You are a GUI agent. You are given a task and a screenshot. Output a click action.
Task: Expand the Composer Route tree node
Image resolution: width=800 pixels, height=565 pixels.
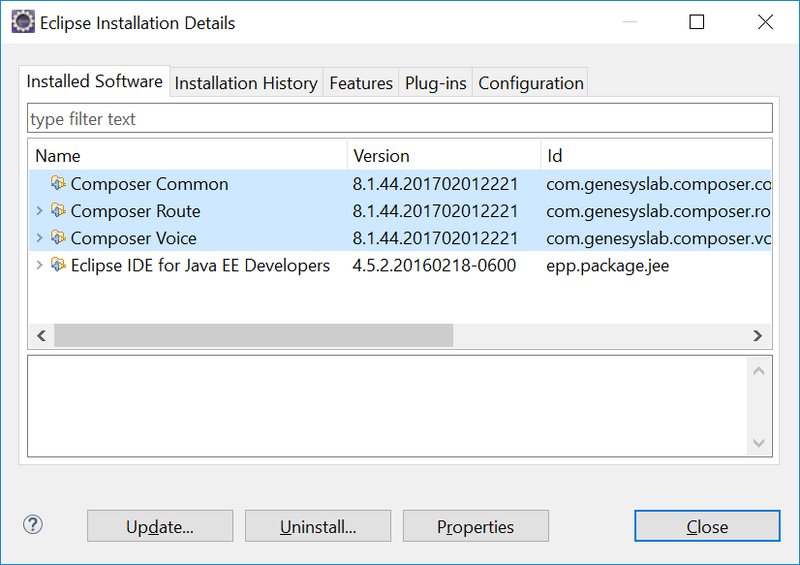pos(40,211)
